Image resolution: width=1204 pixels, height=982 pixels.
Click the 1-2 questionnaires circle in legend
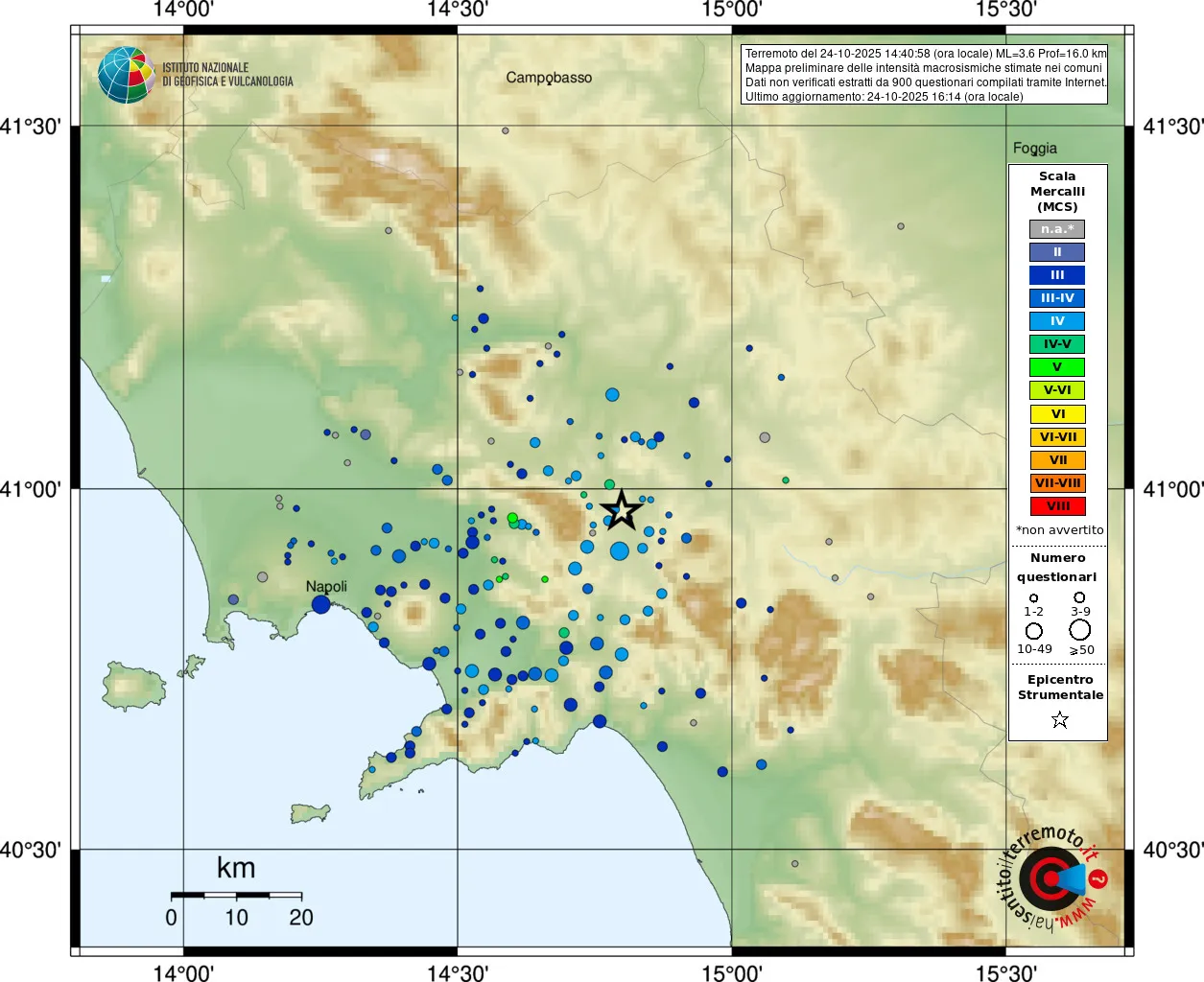[x=1033, y=597]
